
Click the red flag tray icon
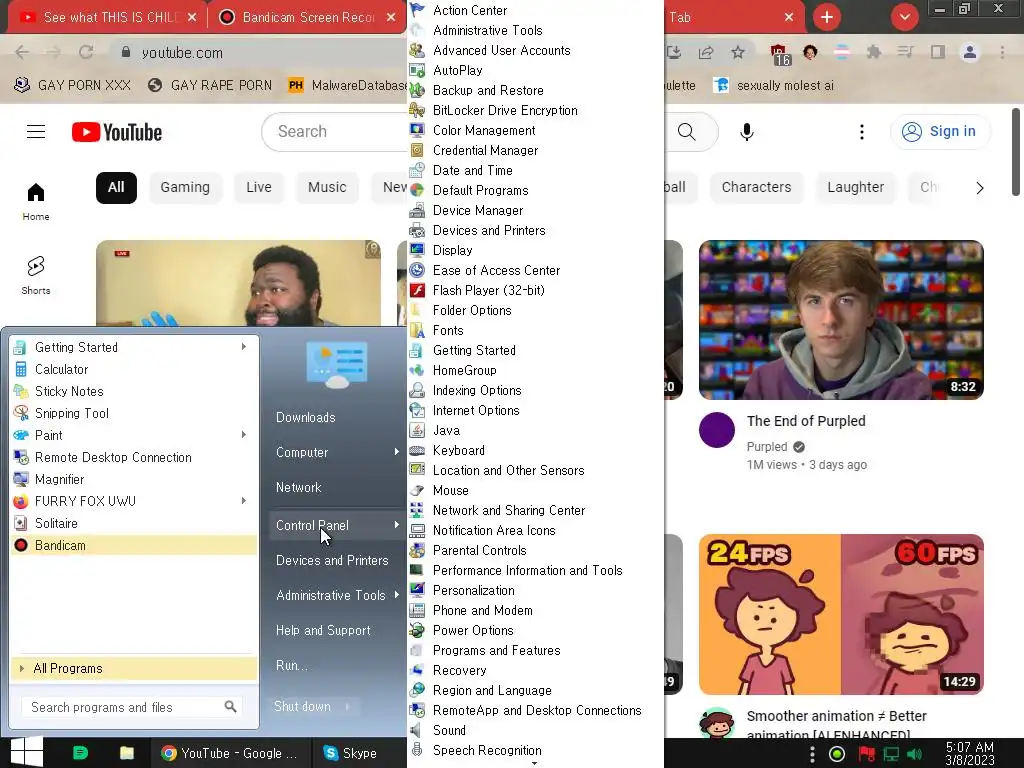point(867,754)
